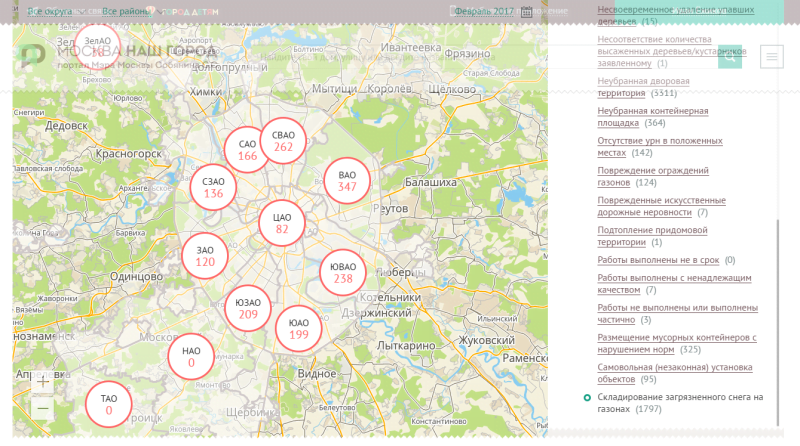Select the СВАО 262 map marker

click(283, 141)
